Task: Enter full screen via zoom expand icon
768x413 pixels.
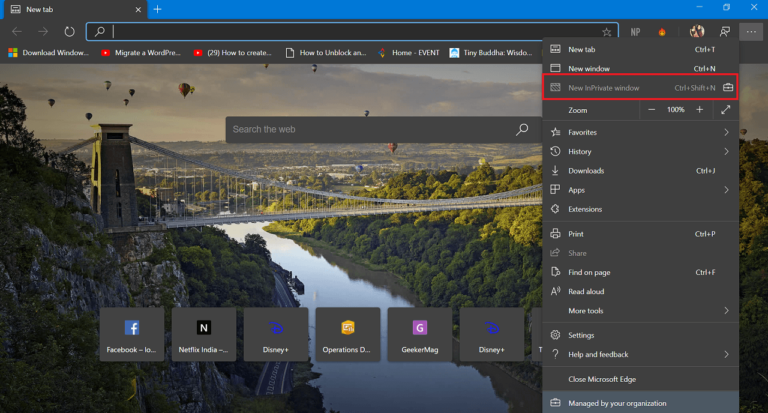Action: click(725, 110)
